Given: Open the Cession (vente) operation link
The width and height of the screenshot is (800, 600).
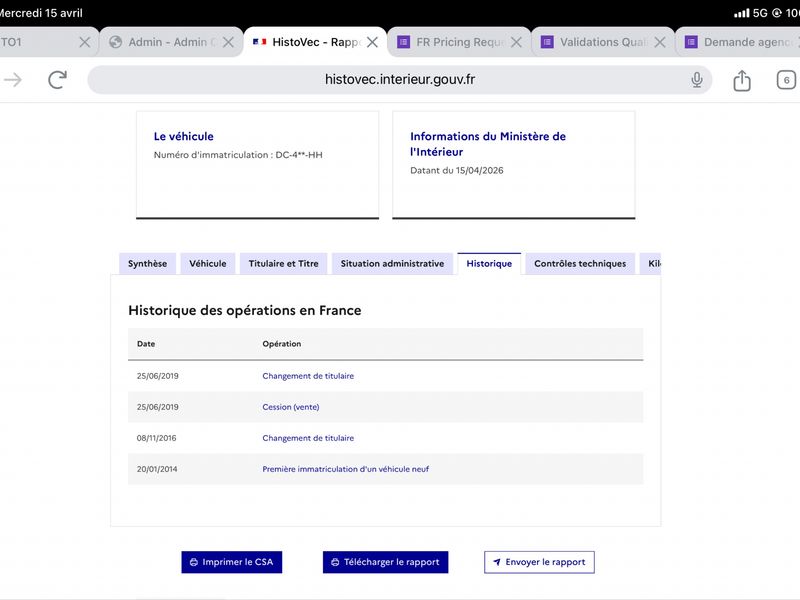Looking at the screenshot, I should tap(291, 407).
